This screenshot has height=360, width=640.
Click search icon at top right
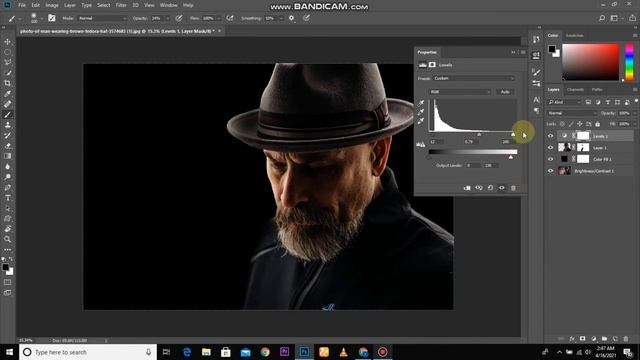(x=602, y=18)
